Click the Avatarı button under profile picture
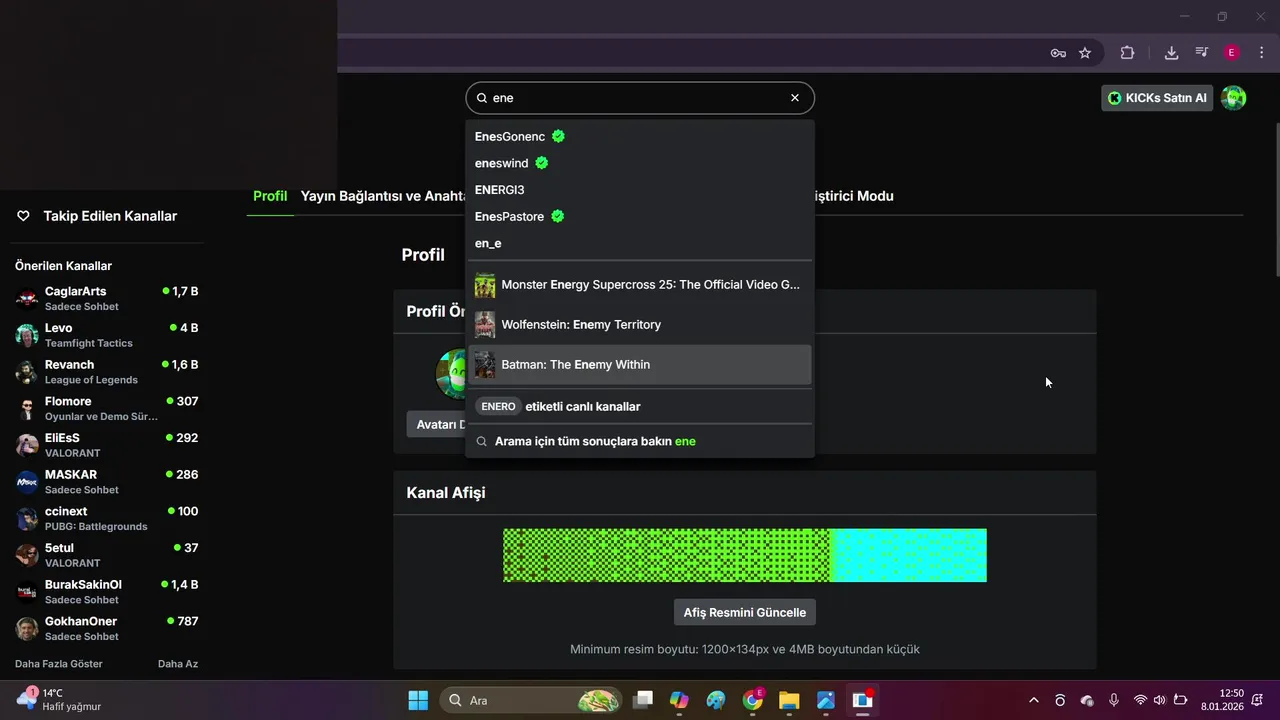The width and height of the screenshot is (1280, 720). [x=436, y=424]
